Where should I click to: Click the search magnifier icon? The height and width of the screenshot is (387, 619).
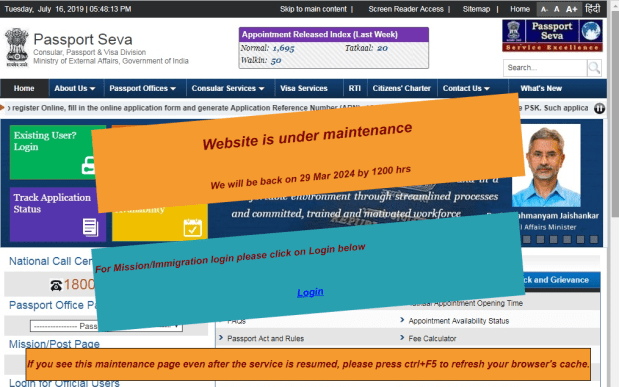click(x=594, y=68)
